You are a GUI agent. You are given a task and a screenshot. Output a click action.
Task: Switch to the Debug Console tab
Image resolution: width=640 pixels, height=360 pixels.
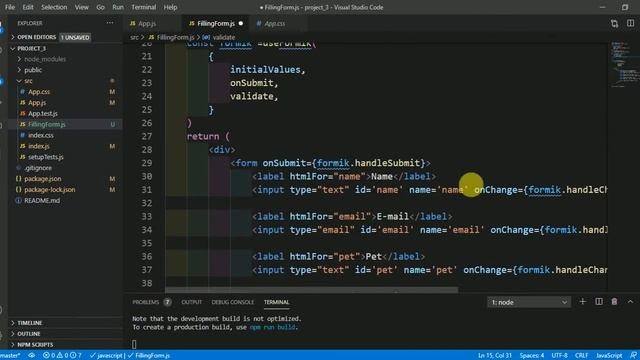[233, 302]
